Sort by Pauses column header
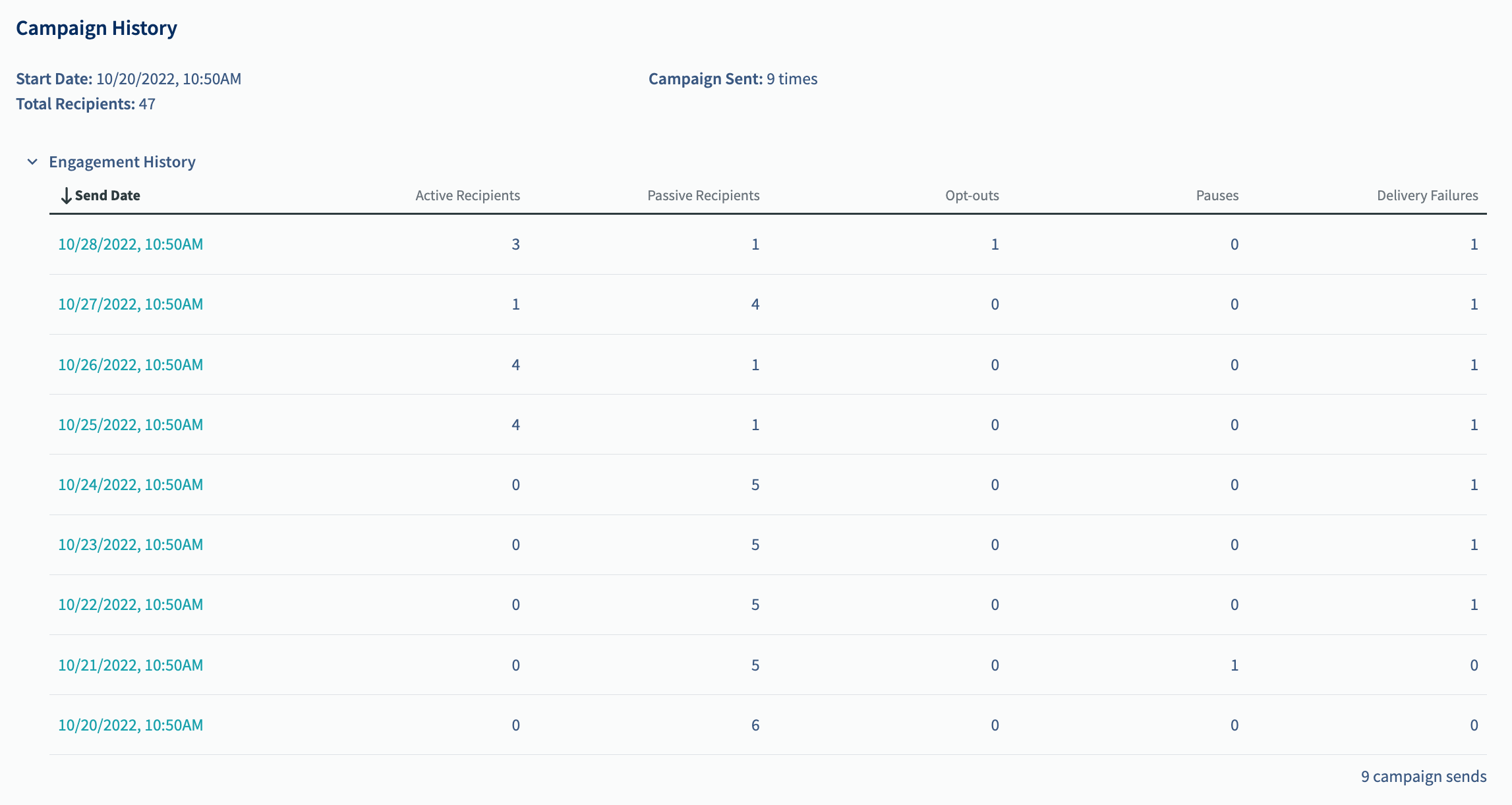This screenshot has width=1512, height=805. 1217,196
